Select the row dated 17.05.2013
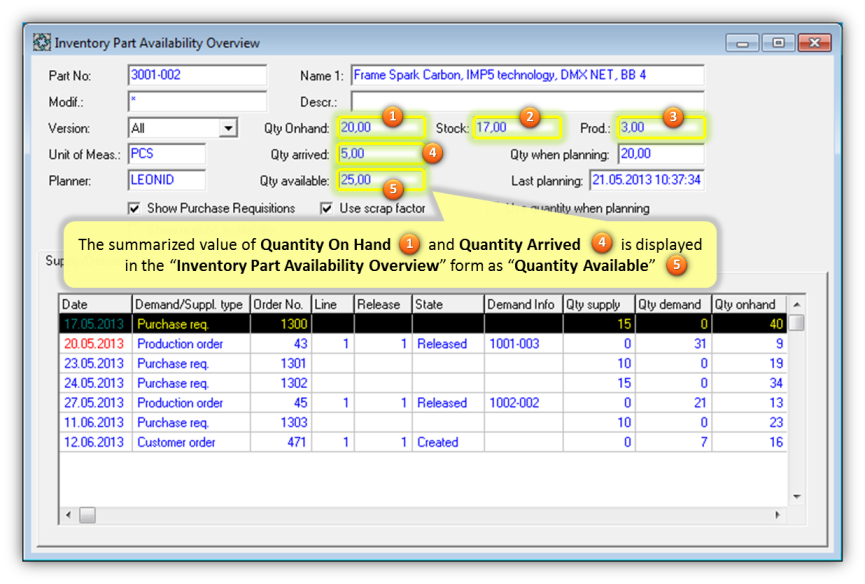Screen dimensions: 865x584 point(423,324)
